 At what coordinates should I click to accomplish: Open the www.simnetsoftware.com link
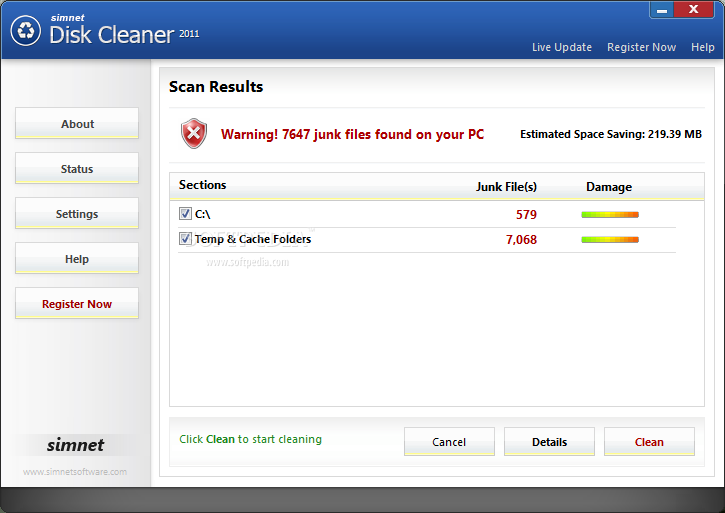pos(75,472)
